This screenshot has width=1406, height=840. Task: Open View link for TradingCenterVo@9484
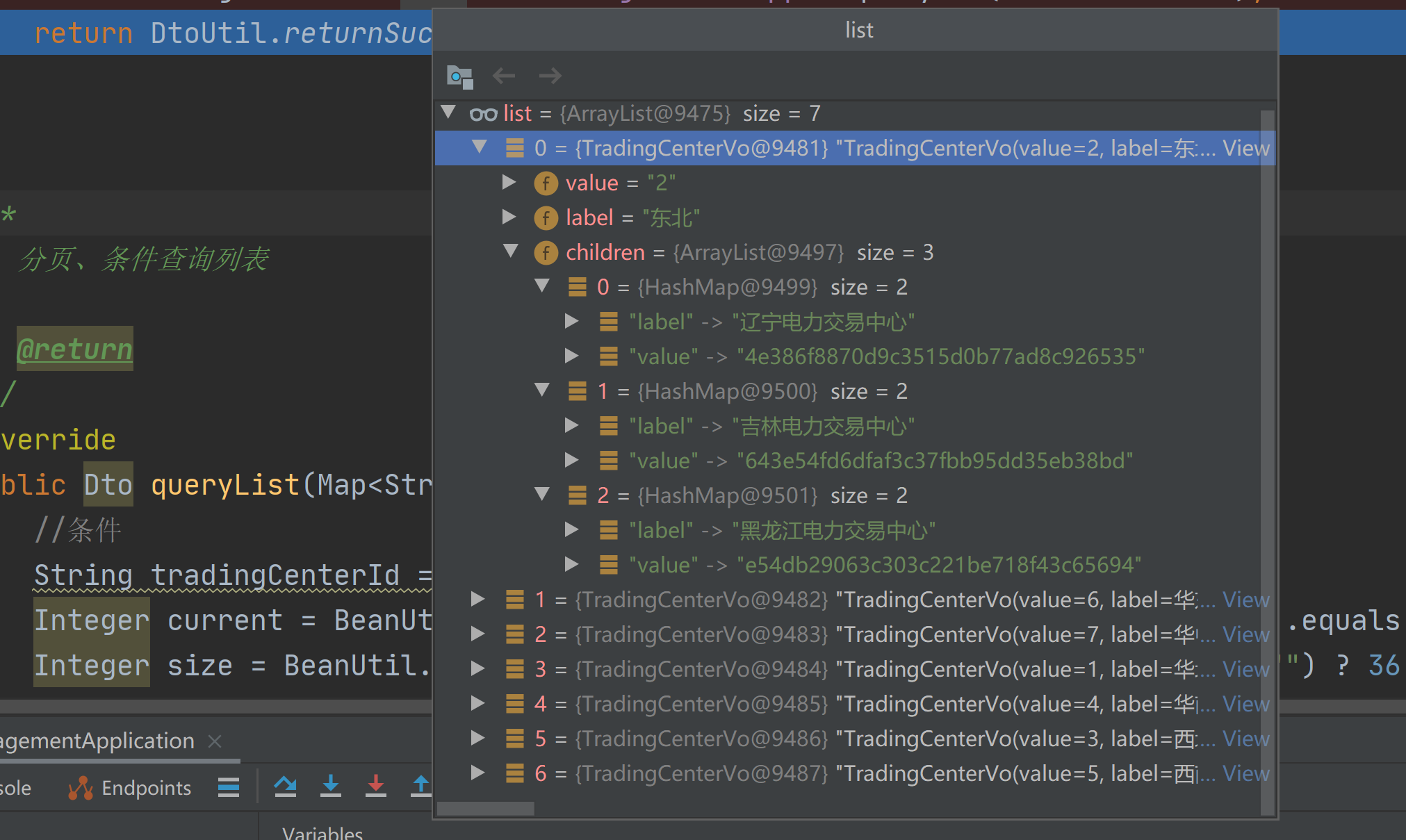point(1246,669)
